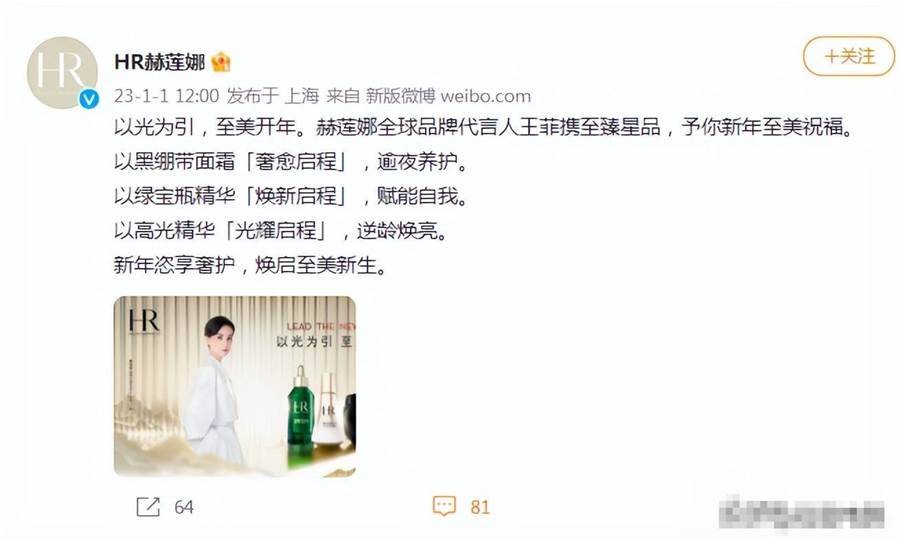Click the 新年恣享奢护 closing line
This screenshot has height=542, width=900.
pyautogui.click(x=250, y=265)
